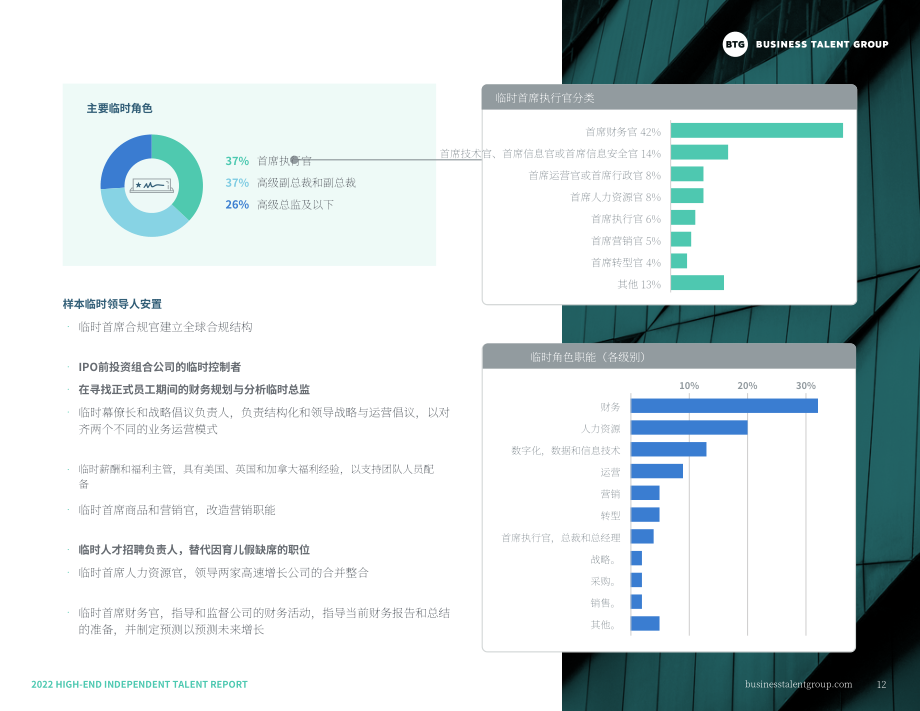920x711 pixels.
Task: Click bullet IPO前投资组合公司的临时控制者
Action: pos(160,367)
